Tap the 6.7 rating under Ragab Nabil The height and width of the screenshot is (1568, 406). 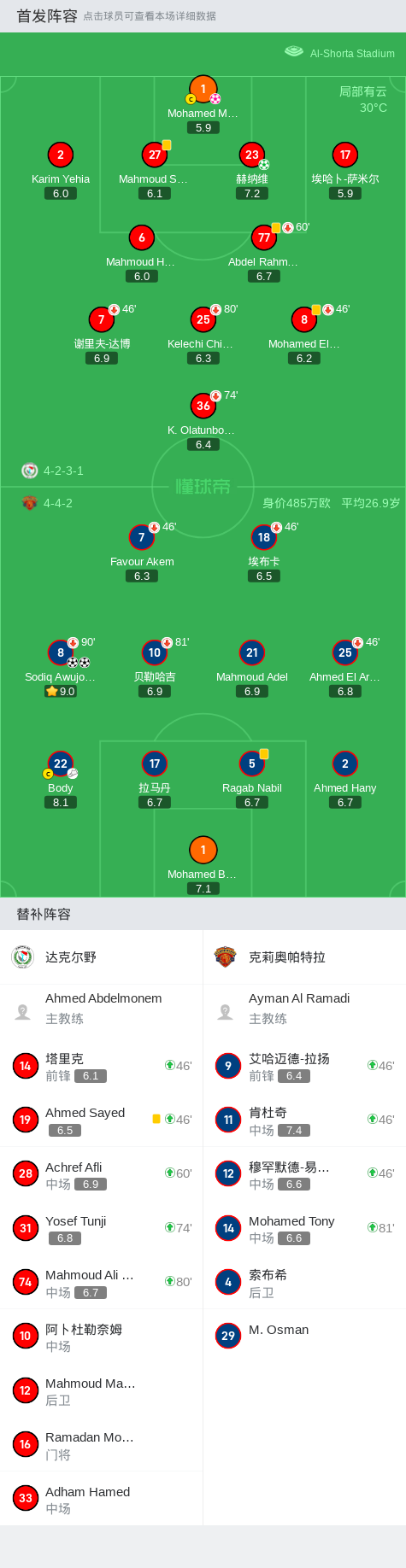click(251, 803)
